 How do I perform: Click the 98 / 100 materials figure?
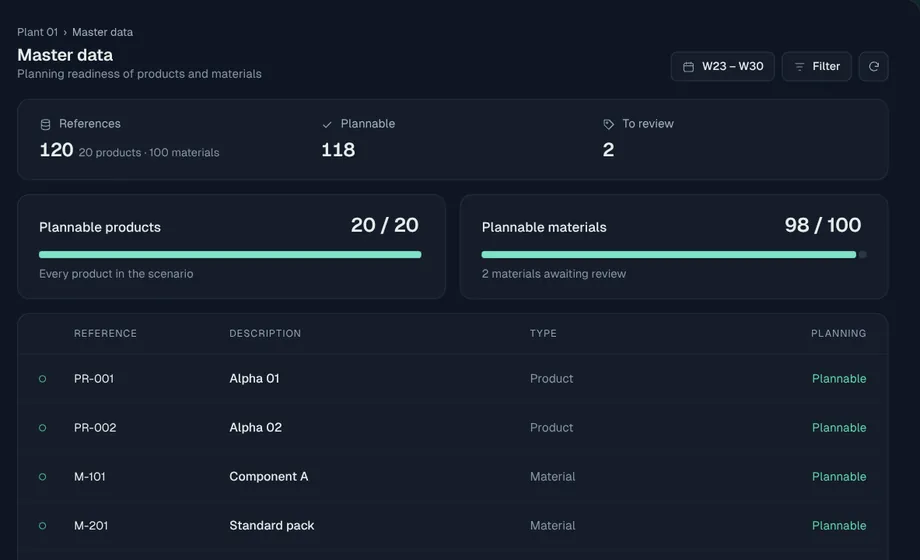pos(823,225)
